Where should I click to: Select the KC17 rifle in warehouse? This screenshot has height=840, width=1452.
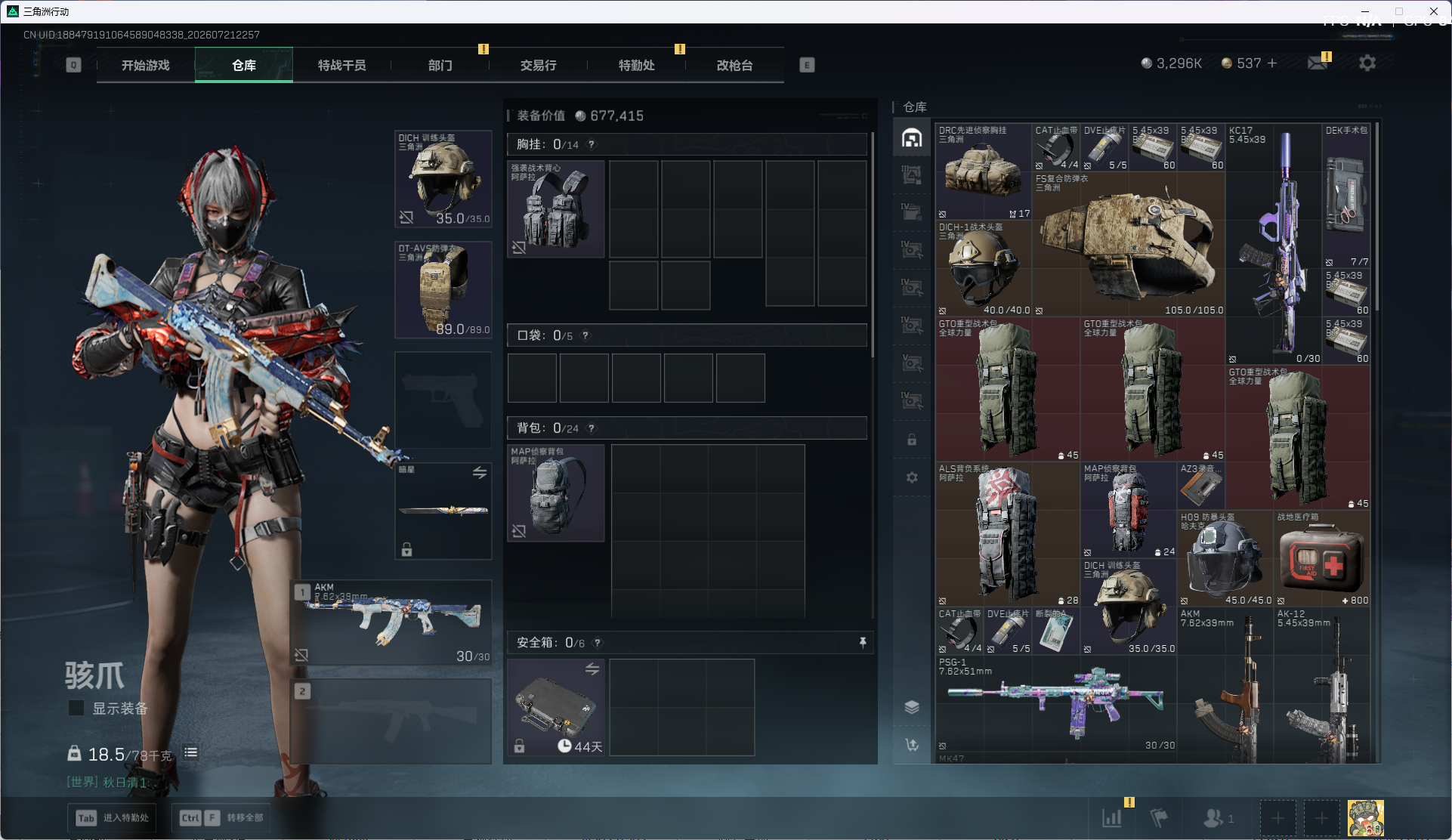coord(1274,244)
